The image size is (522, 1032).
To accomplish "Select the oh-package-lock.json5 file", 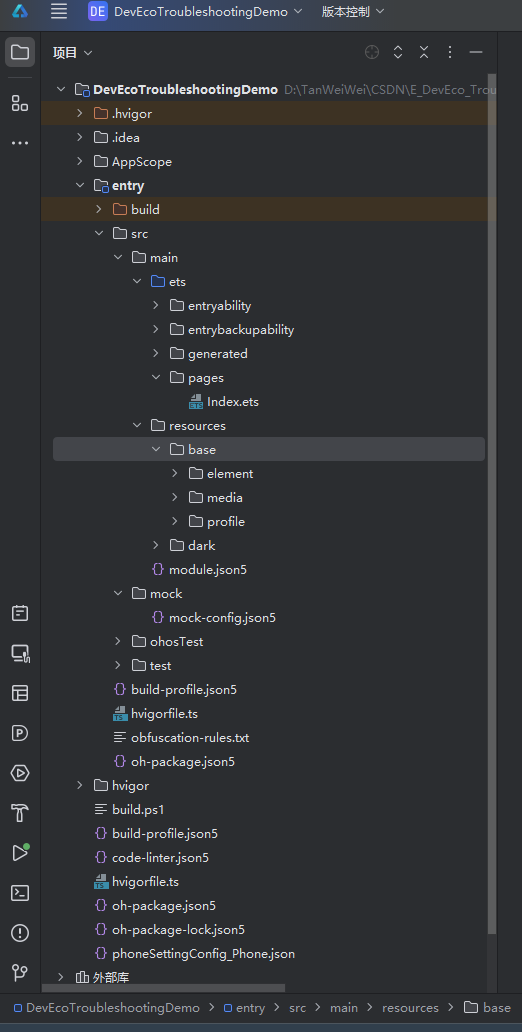I will coord(170,930).
